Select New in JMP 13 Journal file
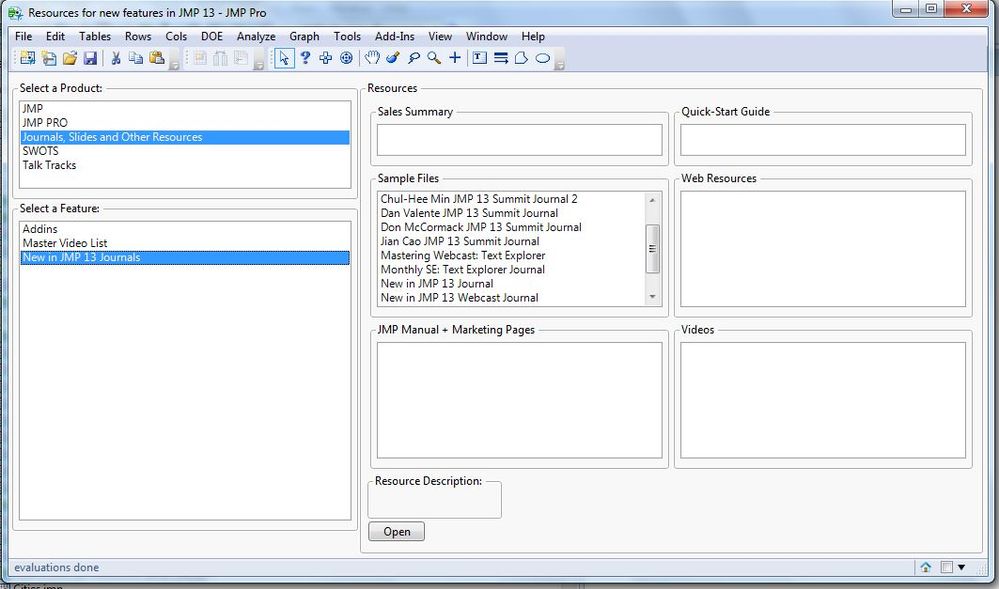 (x=511, y=284)
